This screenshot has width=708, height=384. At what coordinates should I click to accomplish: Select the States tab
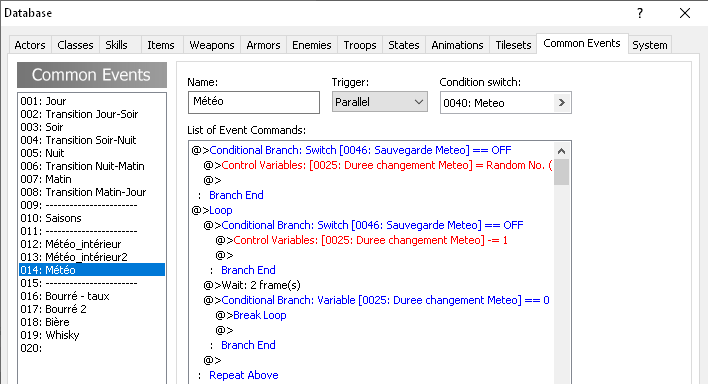tap(404, 45)
